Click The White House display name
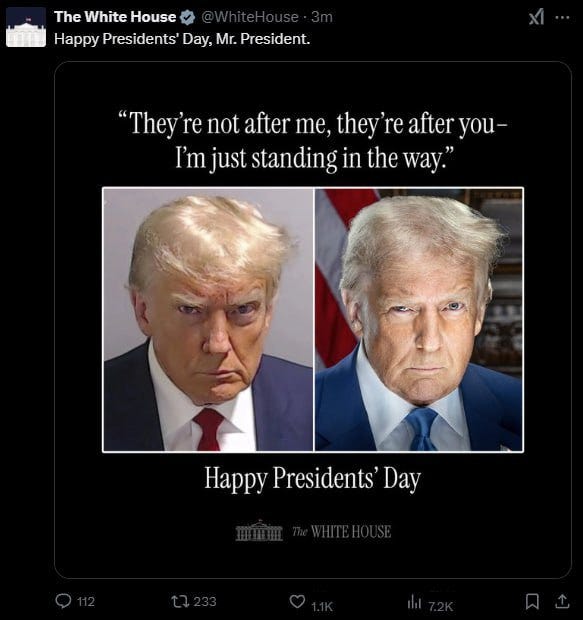 pos(115,17)
